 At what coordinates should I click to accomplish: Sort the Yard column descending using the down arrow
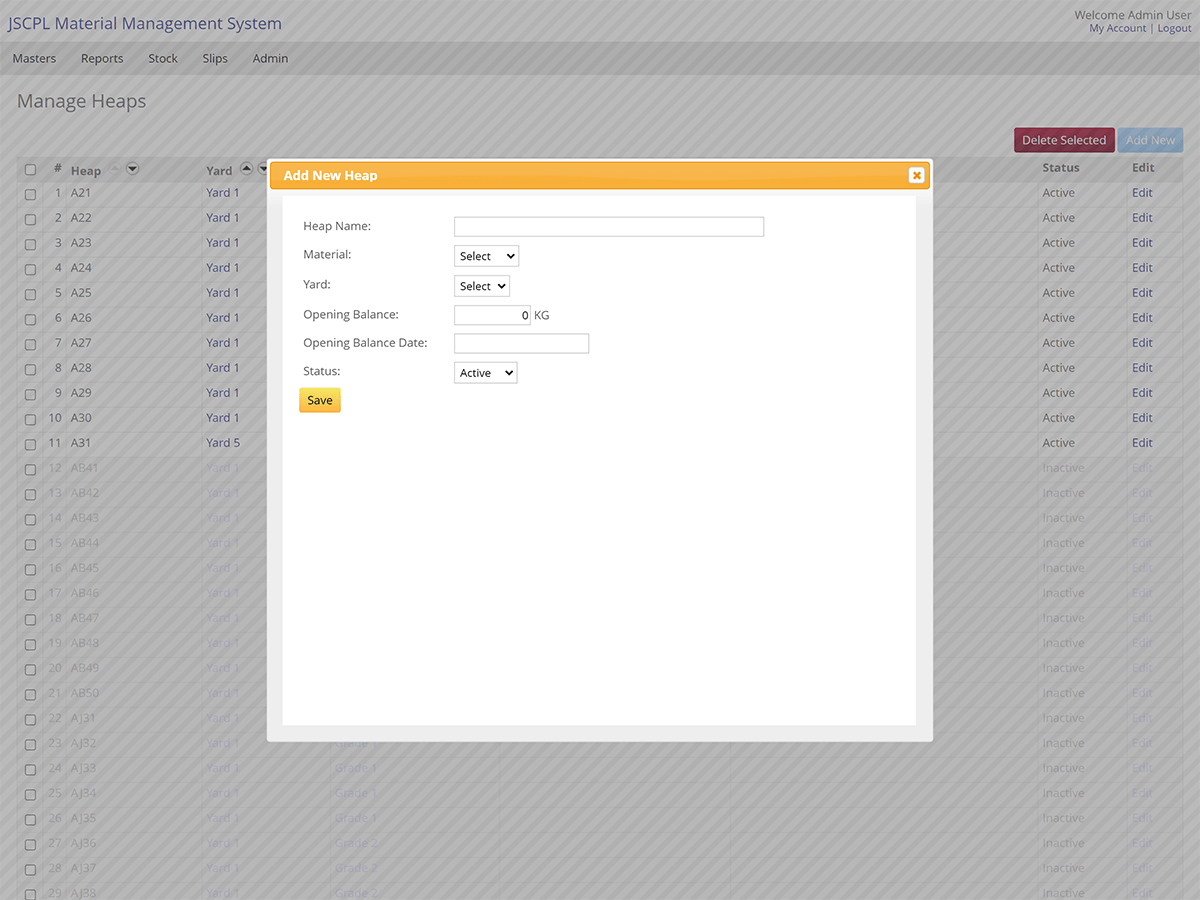(262, 168)
